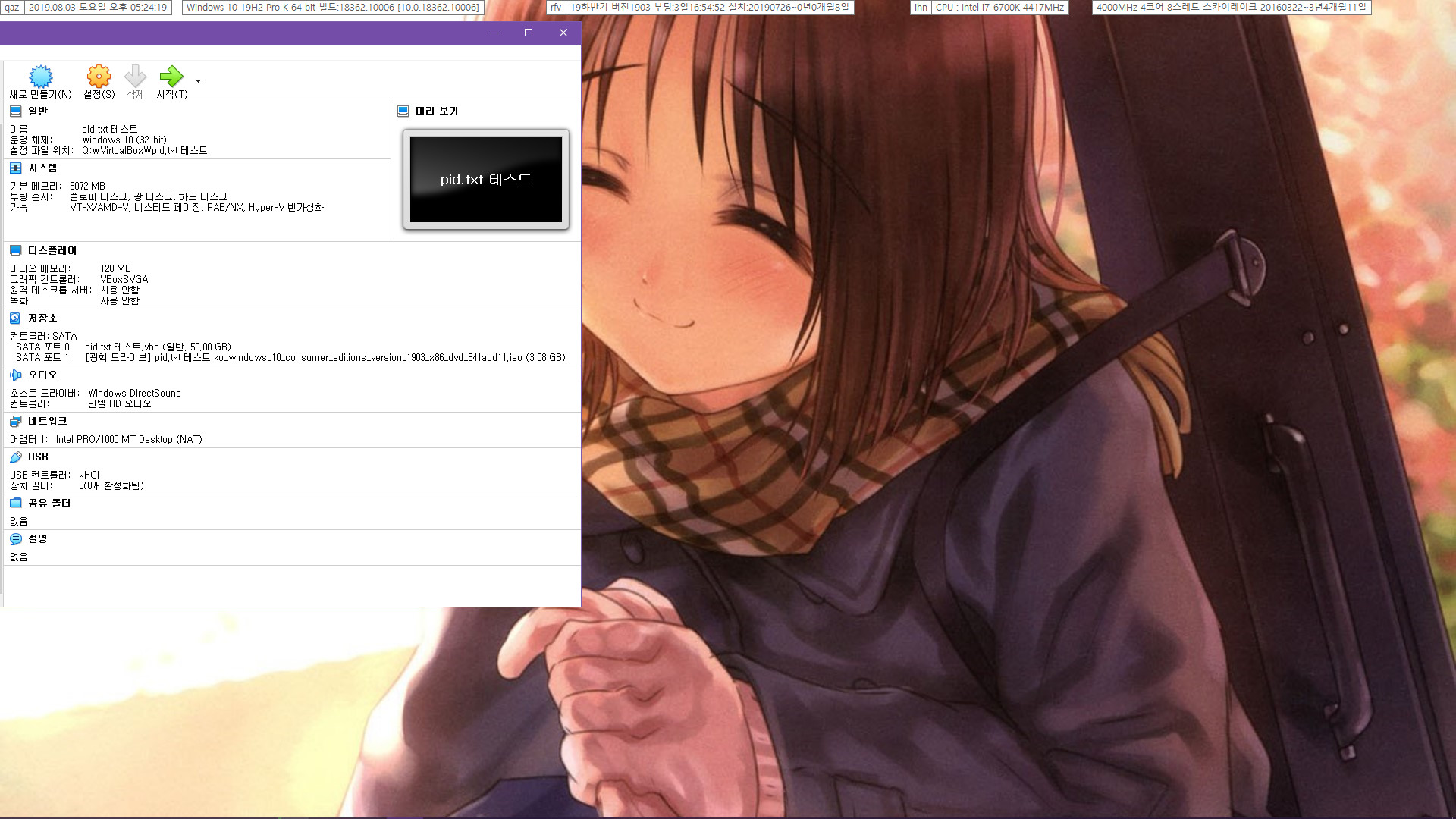
Task: Click the 인텔 HD 오디오 controller value
Action: tap(120, 404)
